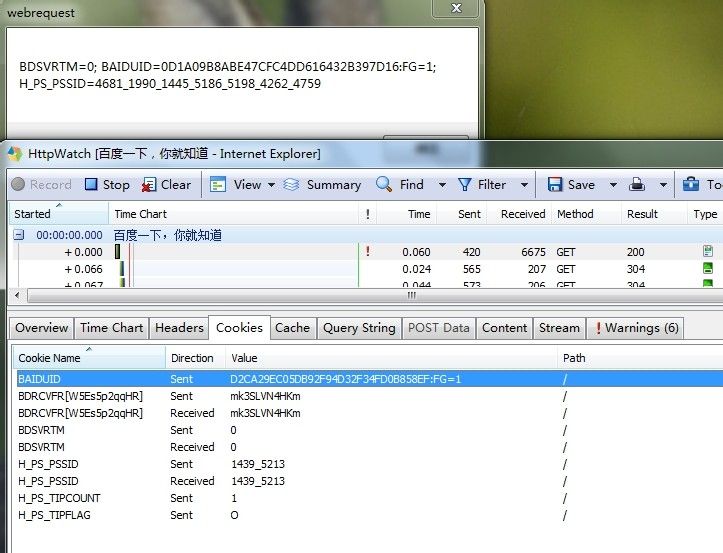Select the H_PS_PSSID Received cookie row
Viewport: 723px width, 553px height.
click(370, 481)
